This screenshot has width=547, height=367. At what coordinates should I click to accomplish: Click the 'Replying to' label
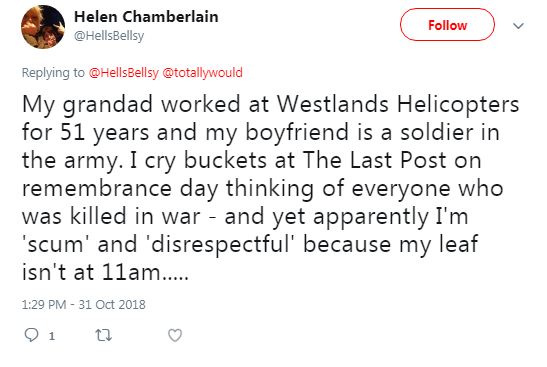[x=53, y=73]
